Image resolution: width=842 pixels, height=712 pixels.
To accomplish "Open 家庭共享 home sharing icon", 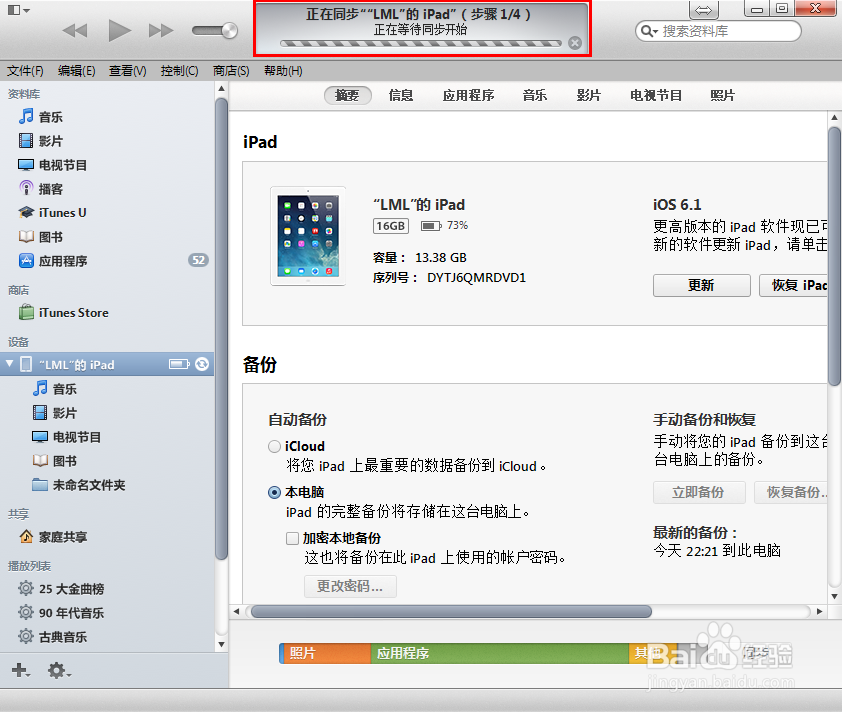I will pyautogui.click(x=26, y=536).
